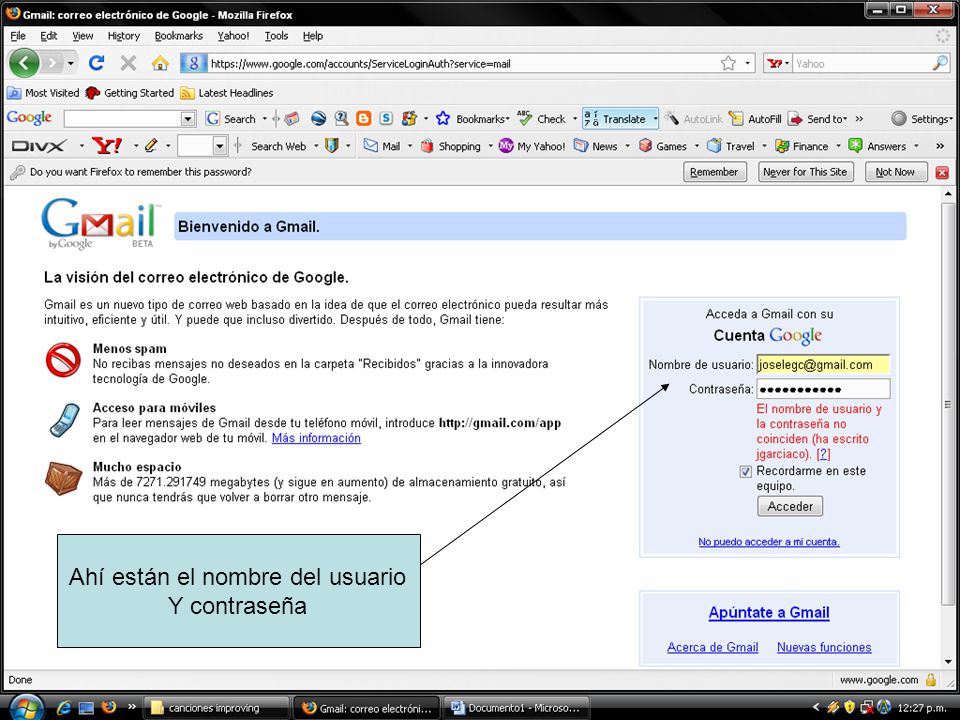This screenshot has height=720, width=960.
Task: Click the magnifier in the Yahoo search box
Action: pos(940,63)
